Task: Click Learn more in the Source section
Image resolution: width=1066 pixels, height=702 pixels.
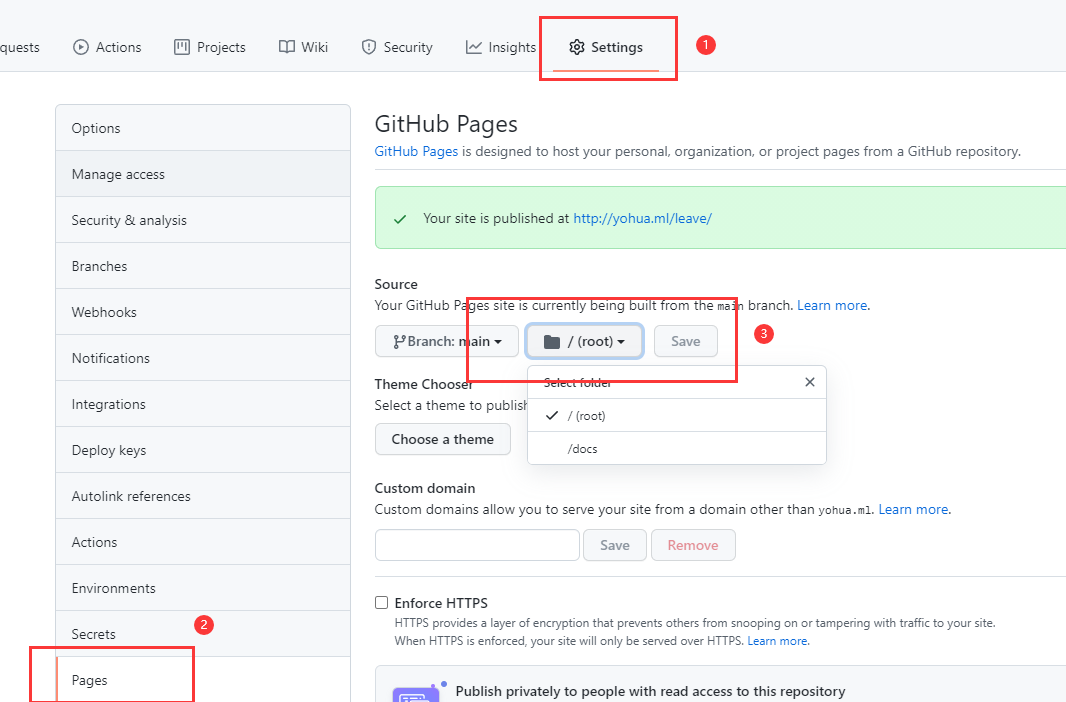Action: 832,305
